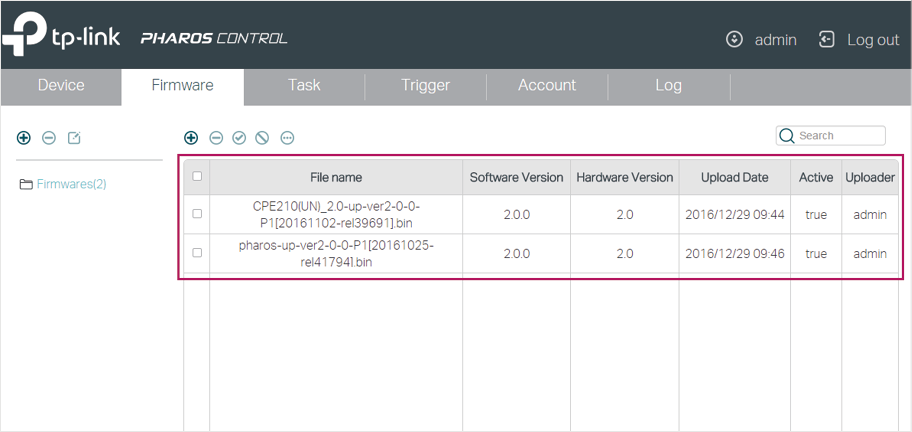Open more options ellipsis icon above table
The height and width of the screenshot is (432, 912).
coord(287,138)
